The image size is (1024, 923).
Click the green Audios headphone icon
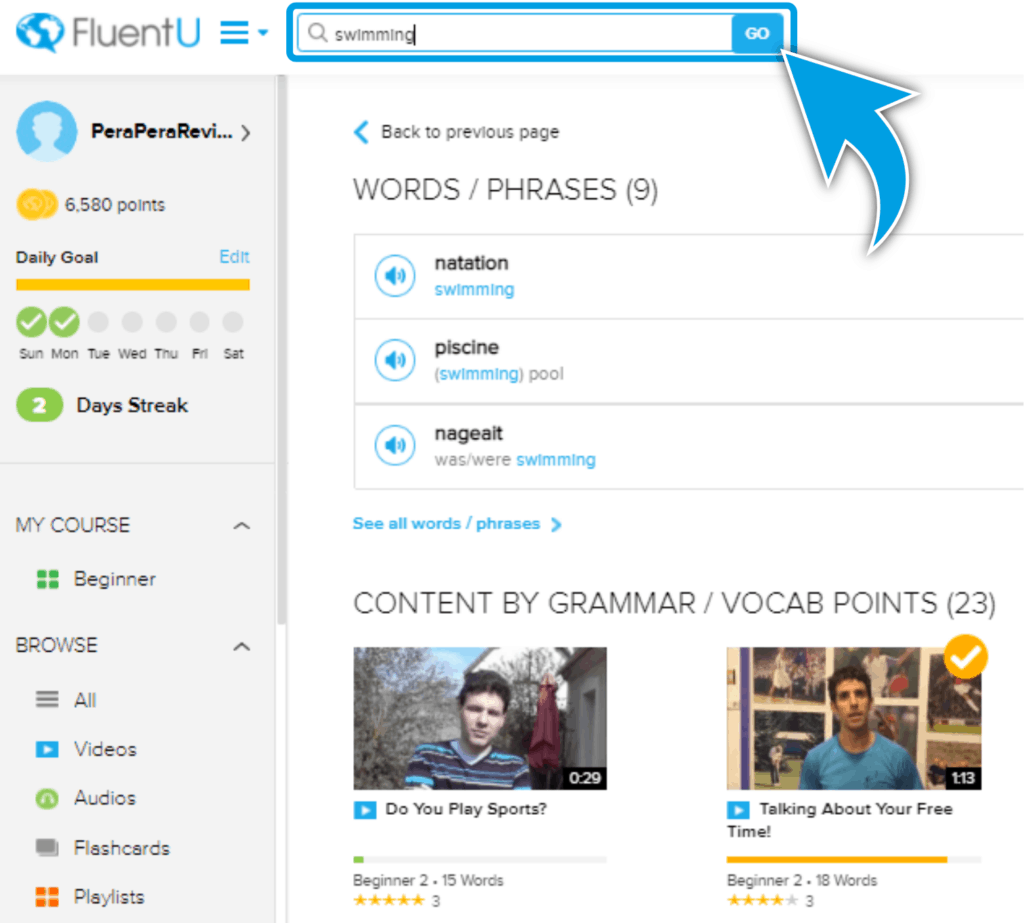[x=47, y=799]
